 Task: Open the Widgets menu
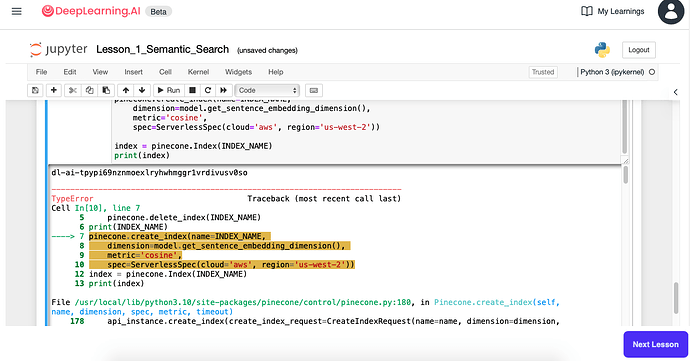pyautogui.click(x=238, y=72)
